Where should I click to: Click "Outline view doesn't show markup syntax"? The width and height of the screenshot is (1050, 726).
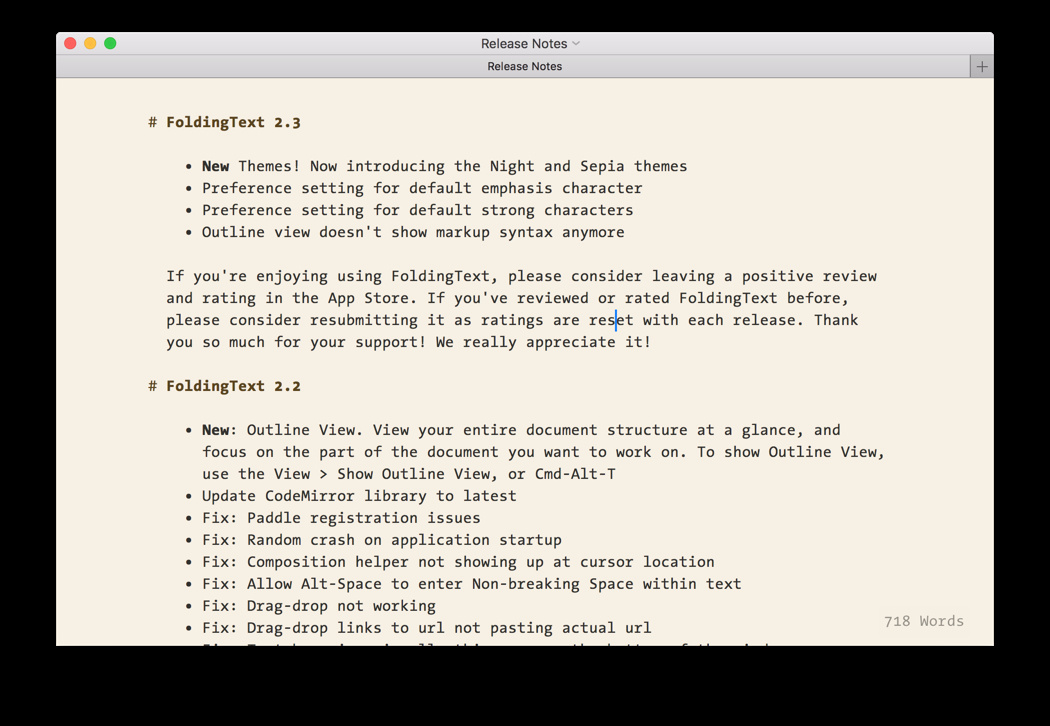click(x=413, y=232)
